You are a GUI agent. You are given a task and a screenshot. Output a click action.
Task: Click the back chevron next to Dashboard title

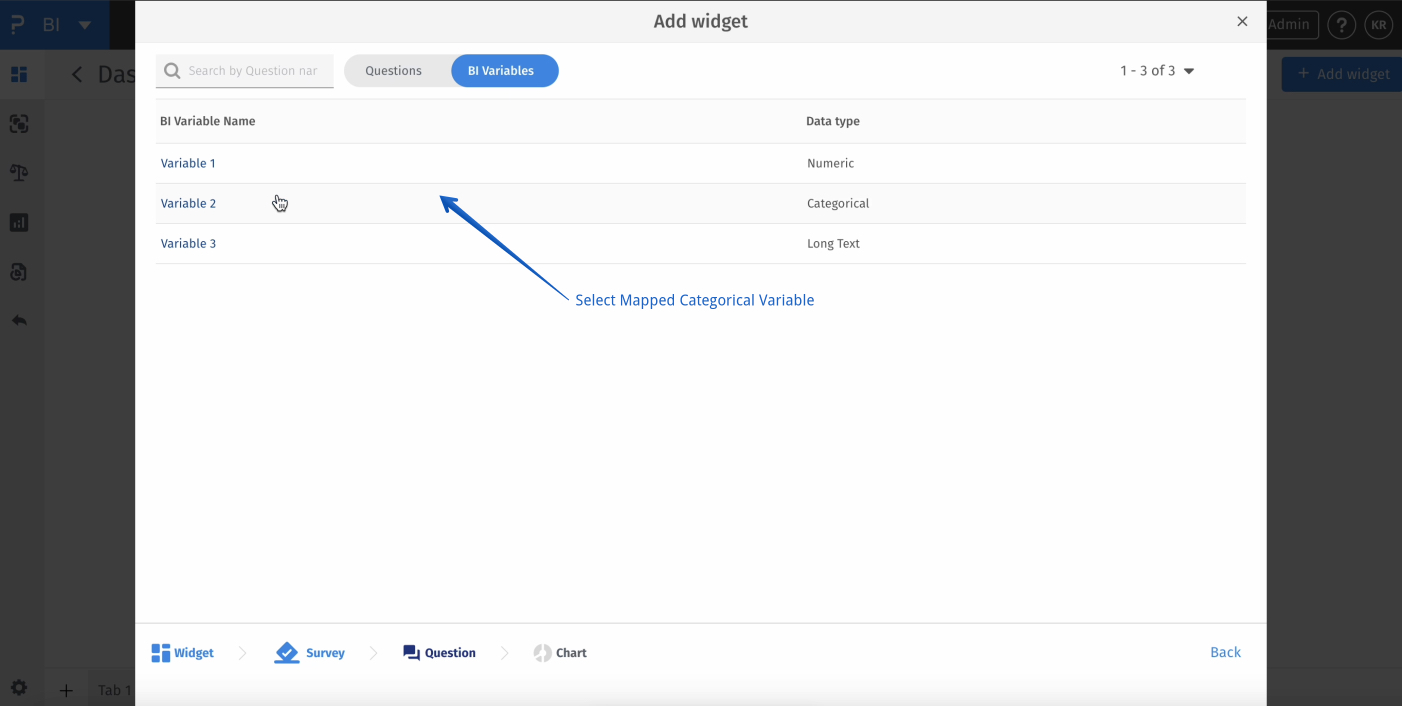[x=77, y=74]
